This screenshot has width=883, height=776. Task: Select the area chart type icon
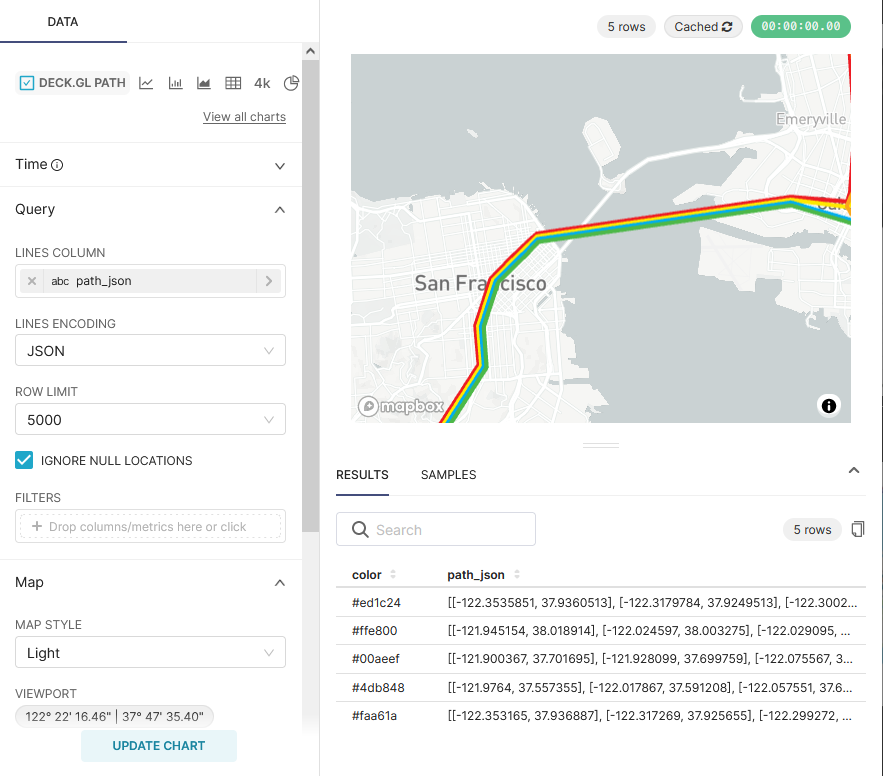tap(204, 83)
